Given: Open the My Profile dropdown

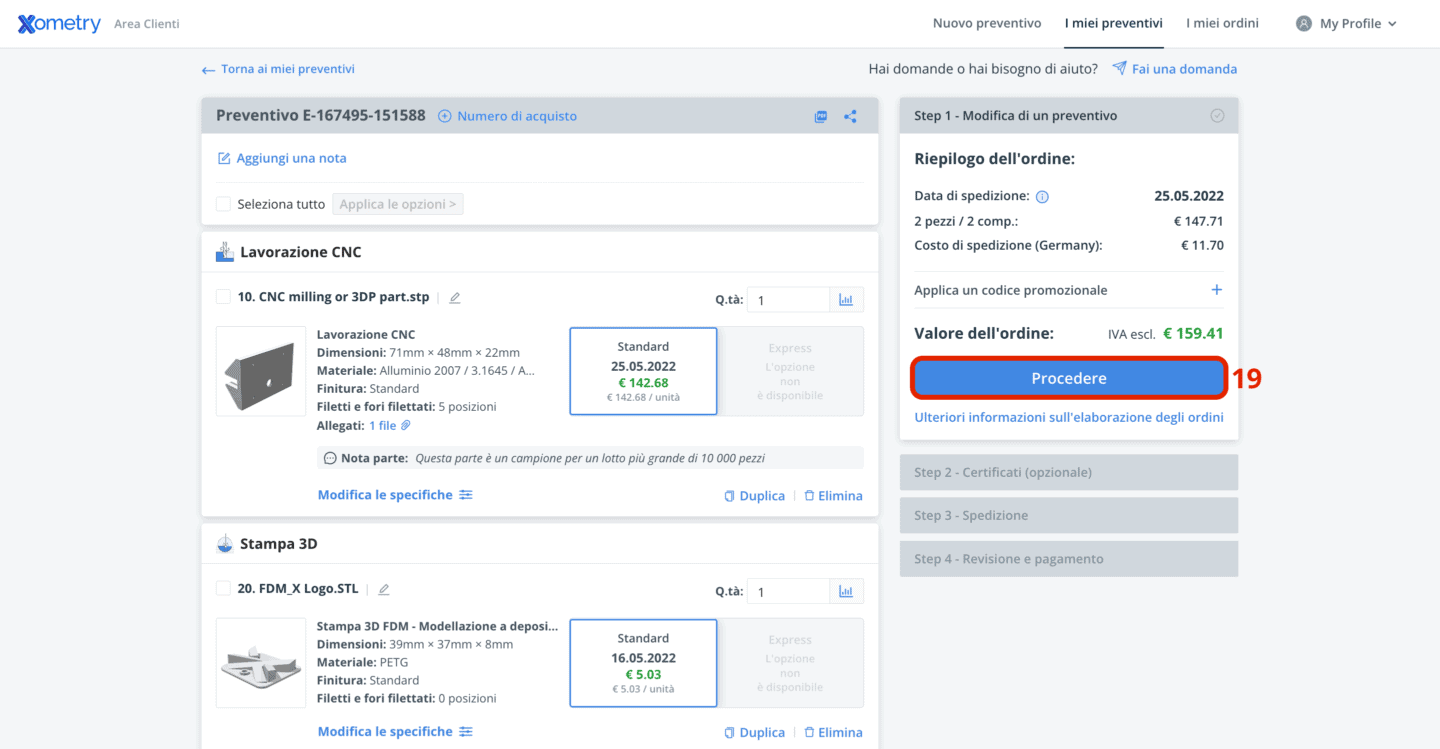Looking at the screenshot, I should pyautogui.click(x=1346, y=23).
